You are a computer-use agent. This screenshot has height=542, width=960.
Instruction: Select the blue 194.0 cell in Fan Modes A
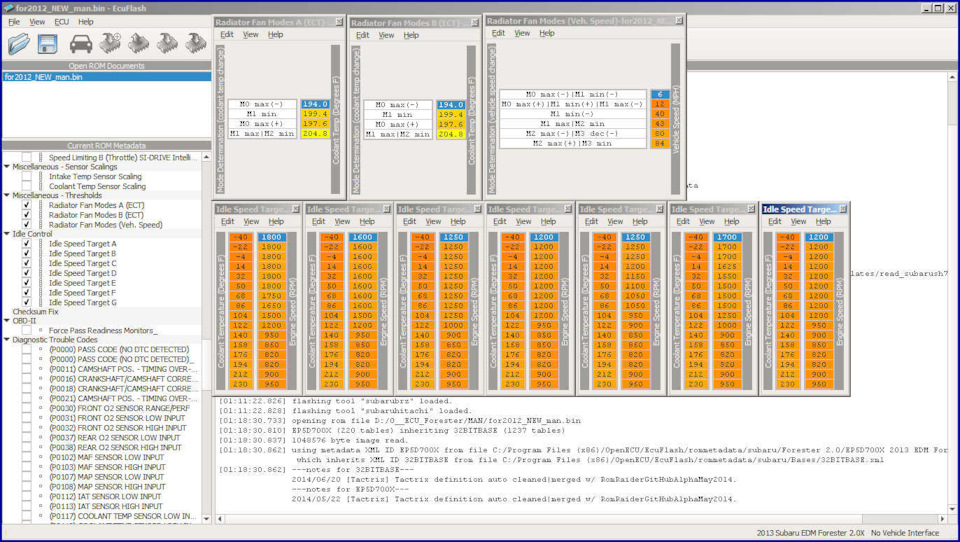pos(314,104)
